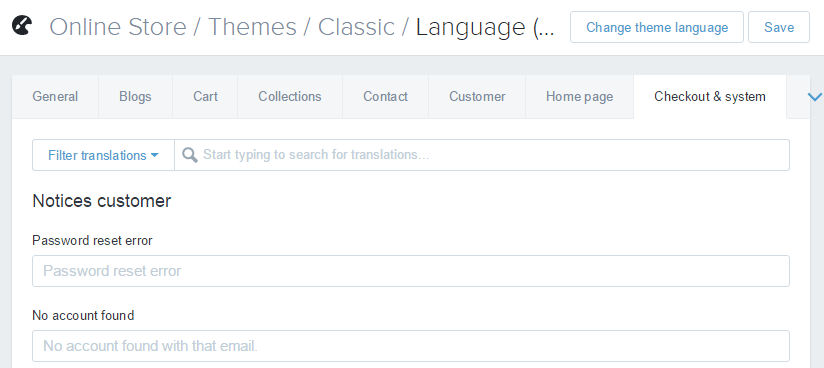824x368 pixels.
Task: Click the Change theme language button
Action: (x=657, y=27)
